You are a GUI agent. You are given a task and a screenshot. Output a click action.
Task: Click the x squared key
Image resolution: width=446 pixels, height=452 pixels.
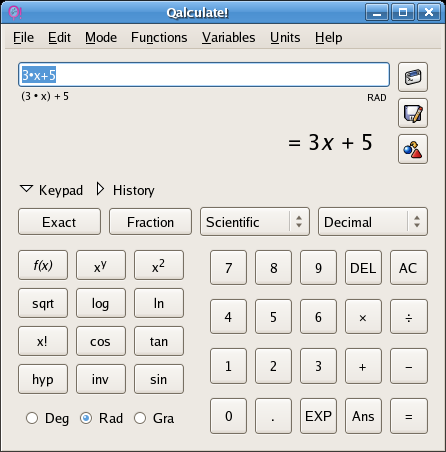159,265
